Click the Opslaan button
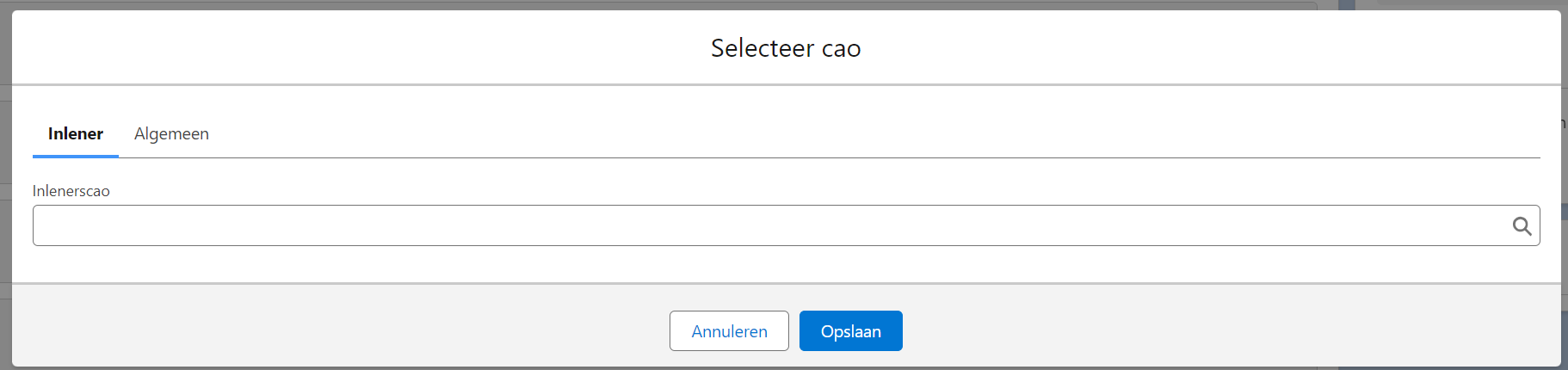 pos(850,331)
